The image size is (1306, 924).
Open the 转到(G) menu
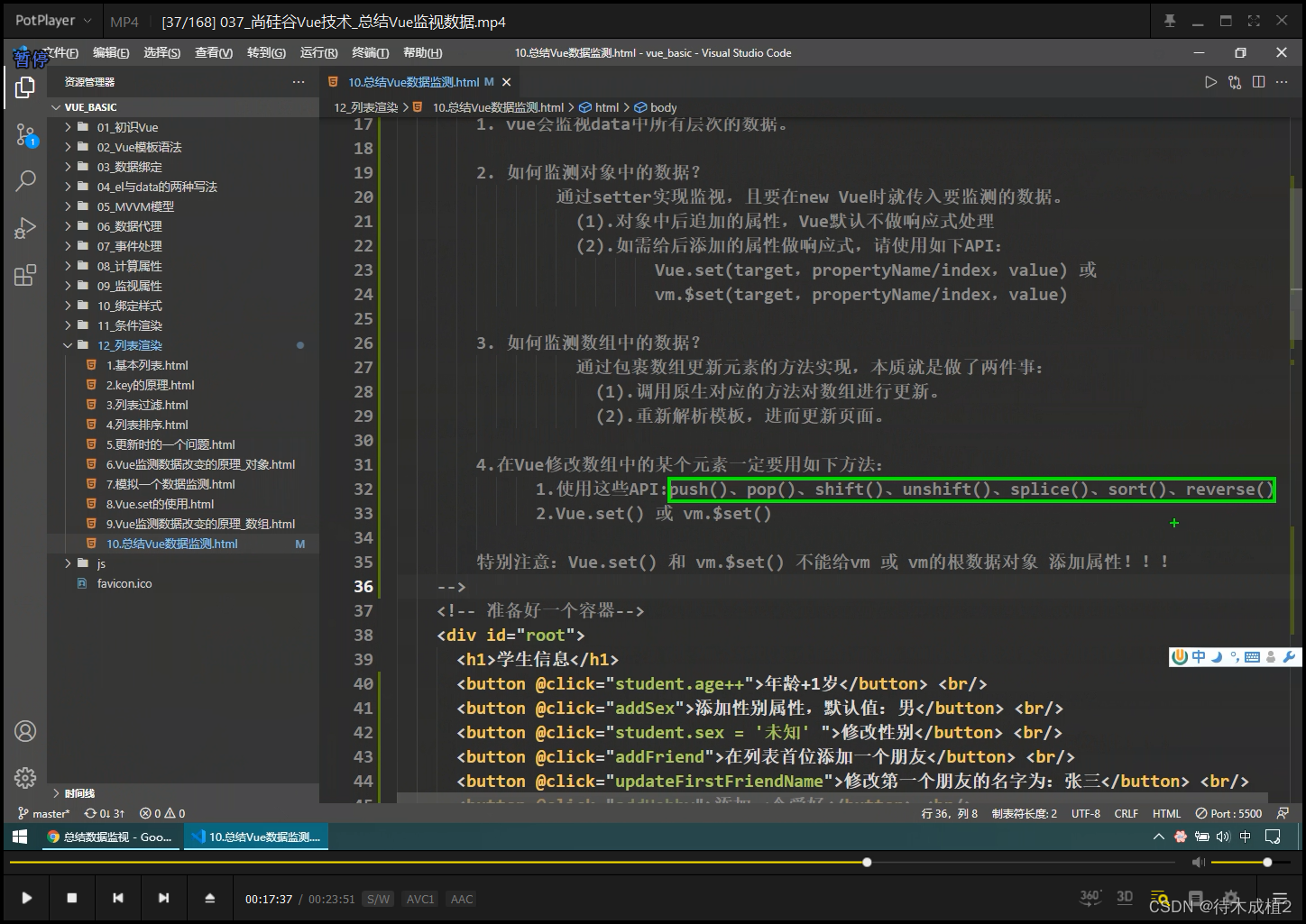[x=266, y=53]
